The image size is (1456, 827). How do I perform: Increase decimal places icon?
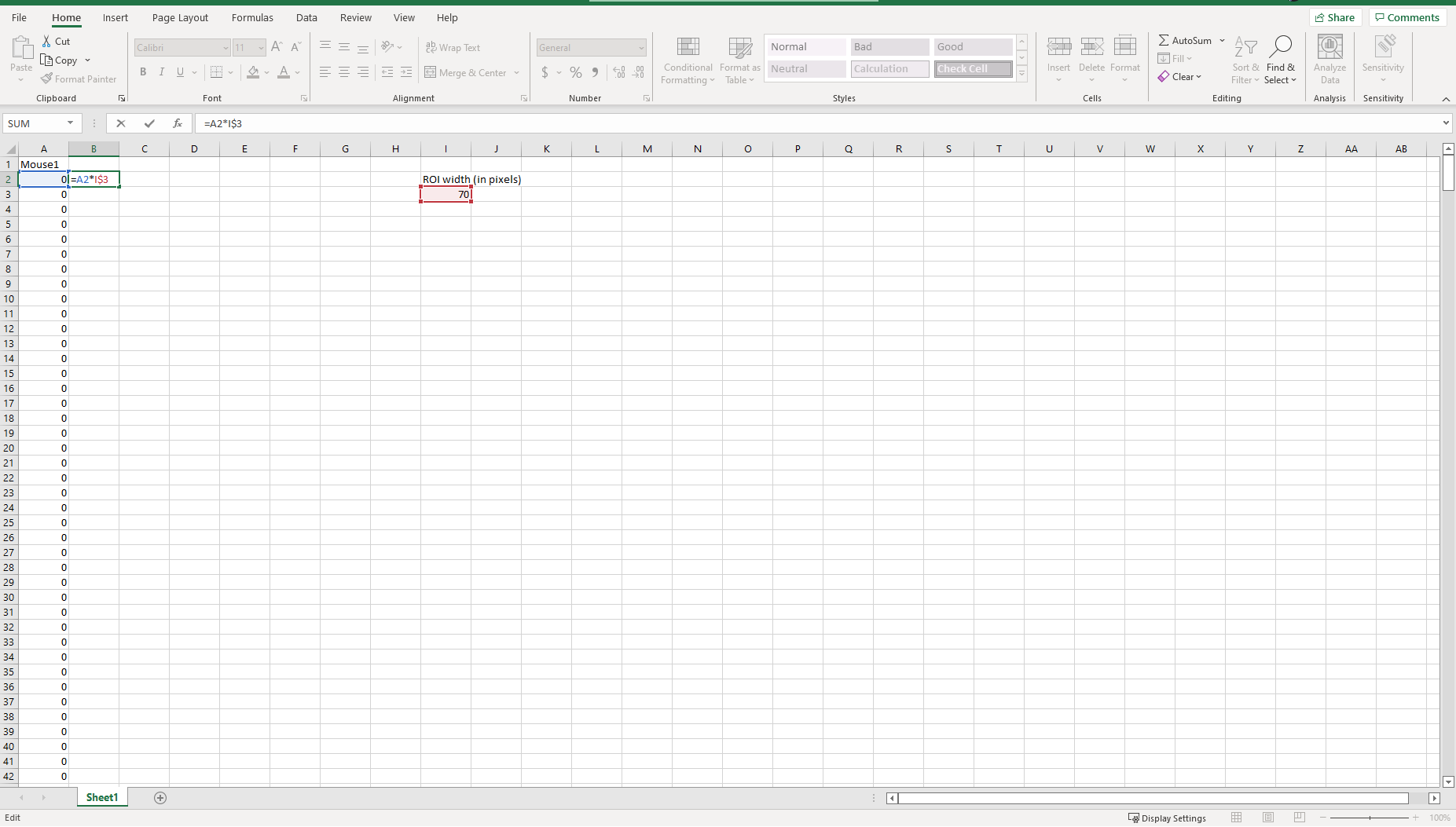[x=619, y=72]
